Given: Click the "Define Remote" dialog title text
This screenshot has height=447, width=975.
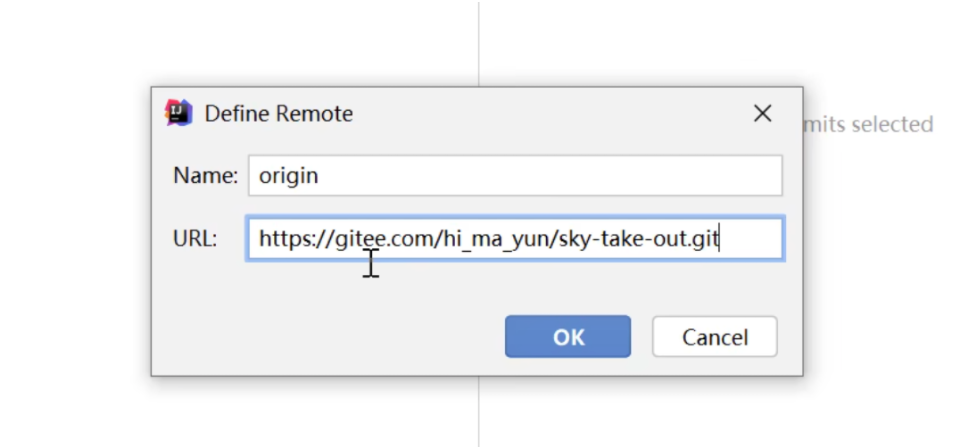Looking at the screenshot, I should point(278,114).
